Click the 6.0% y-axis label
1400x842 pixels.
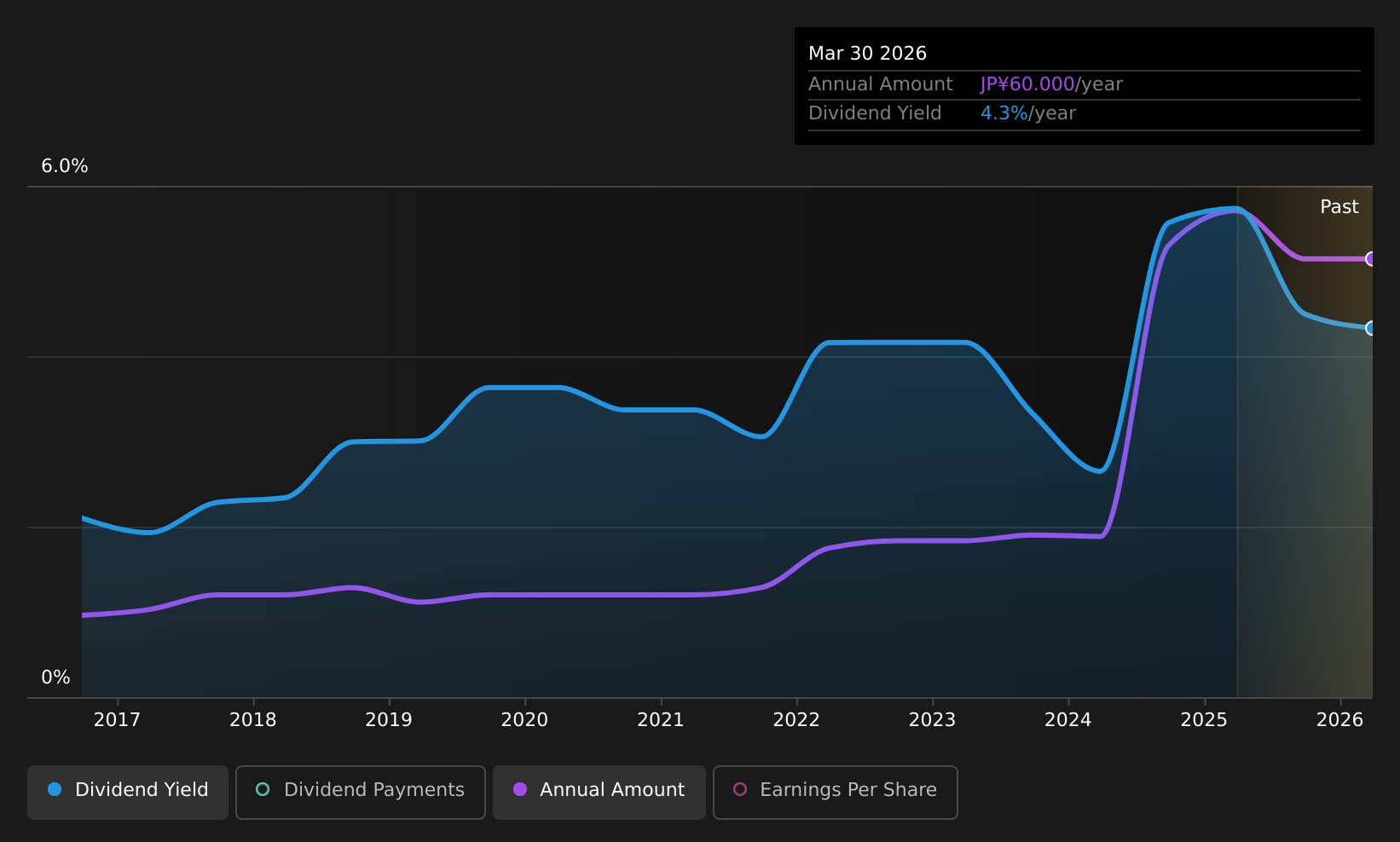[x=65, y=166]
